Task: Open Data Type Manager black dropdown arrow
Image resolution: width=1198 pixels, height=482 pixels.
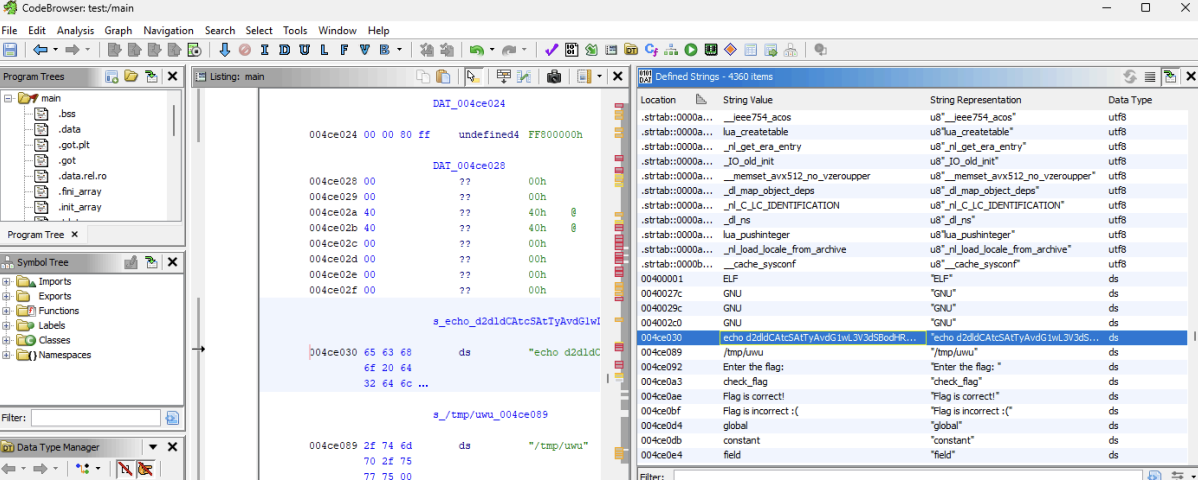Action: coord(152,448)
